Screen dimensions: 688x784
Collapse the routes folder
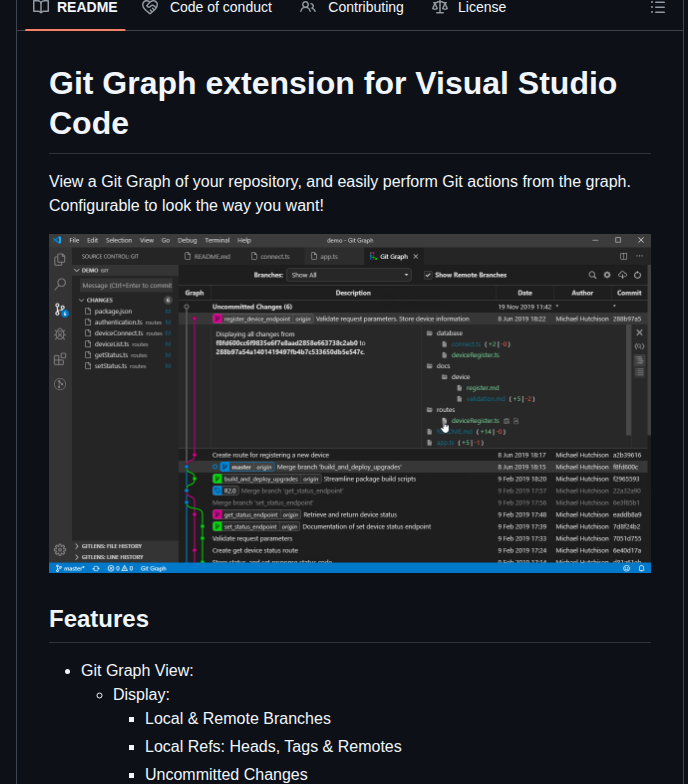[x=440, y=410]
